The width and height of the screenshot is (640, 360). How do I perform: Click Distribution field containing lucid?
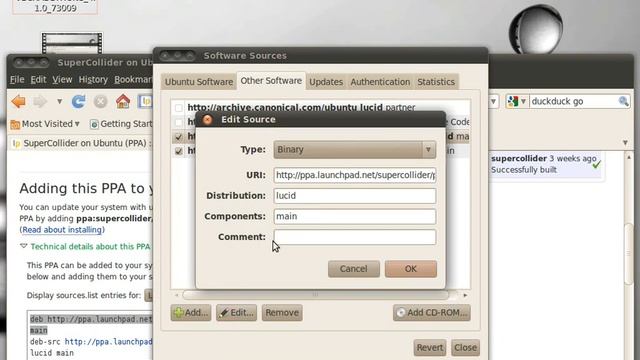coord(355,196)
